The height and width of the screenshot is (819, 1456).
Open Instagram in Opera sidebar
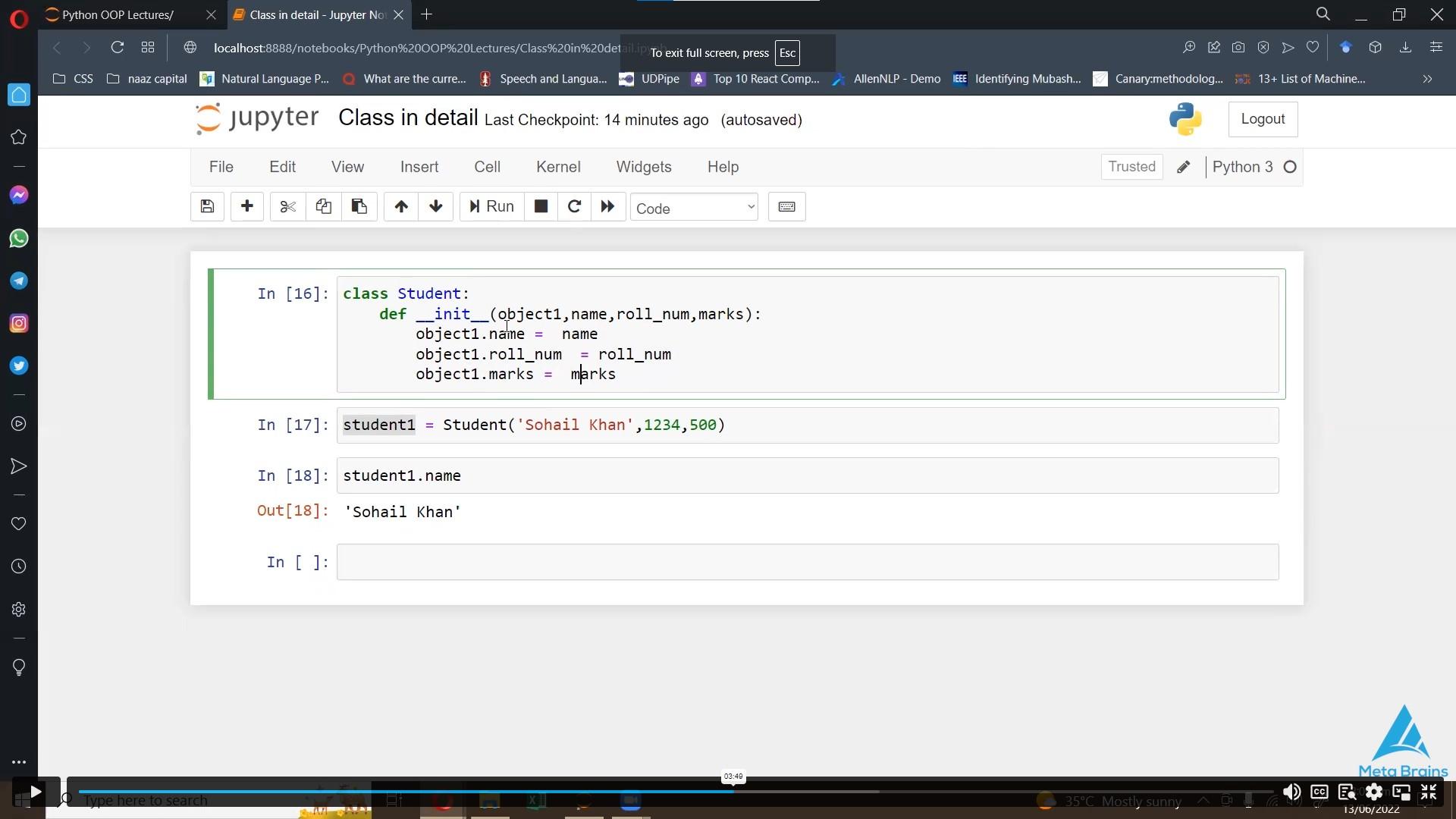[x=19, y=324]
